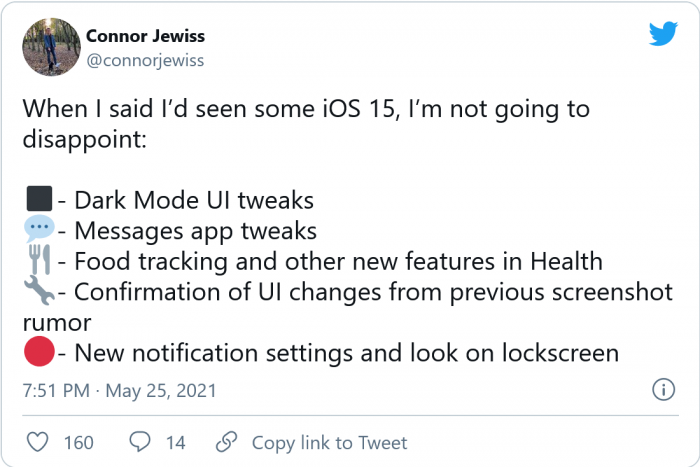The width and height of the screenshot is (700, 467).
Task: Click the 160 likes count
Action: click(x=78, y=442)
